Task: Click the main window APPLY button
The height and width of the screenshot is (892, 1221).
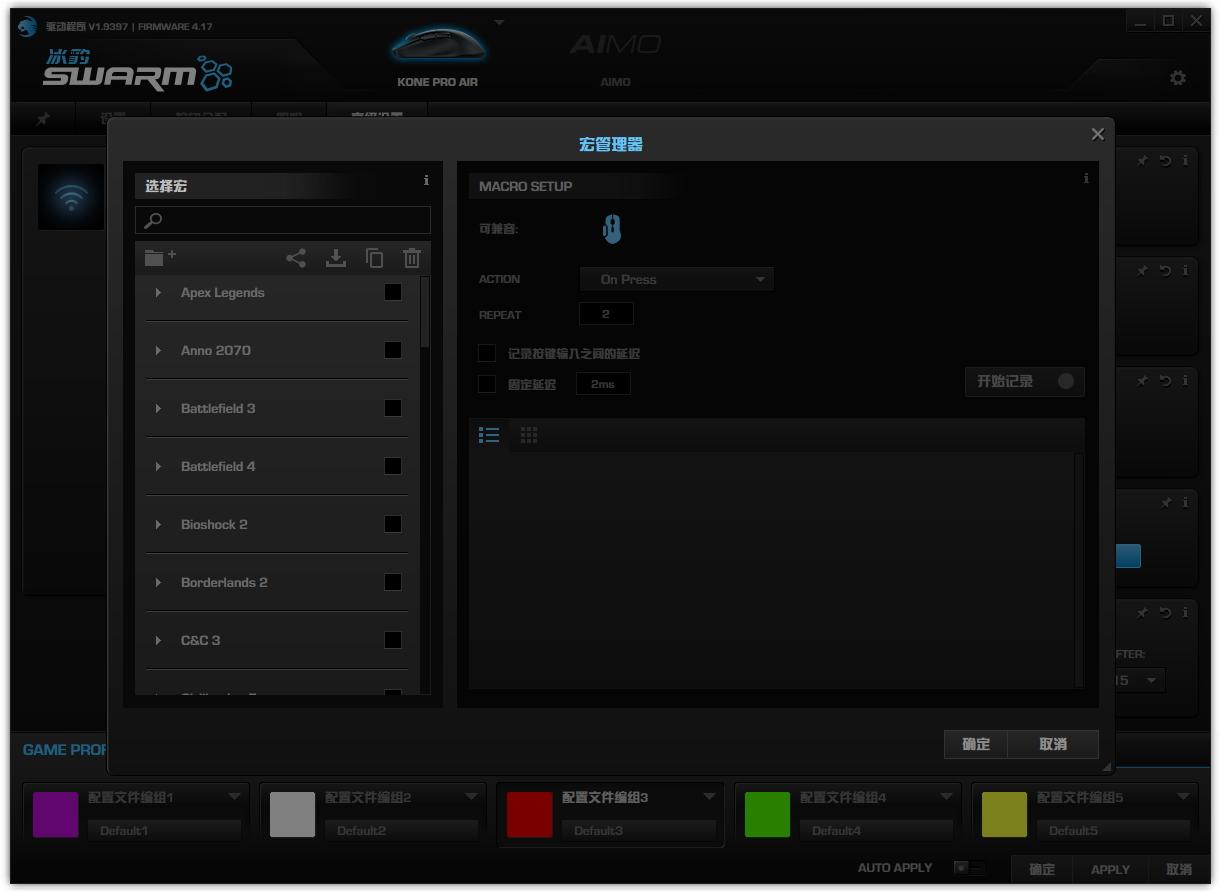Action: click(x=1110, y=869)
